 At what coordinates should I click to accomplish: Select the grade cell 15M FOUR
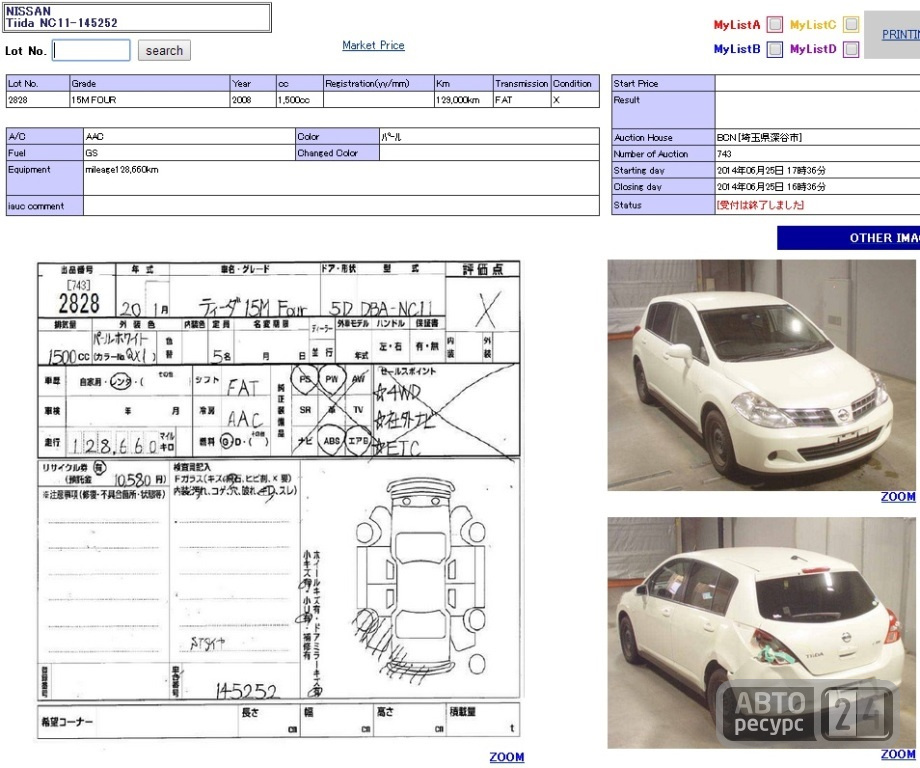click(150, 100)
